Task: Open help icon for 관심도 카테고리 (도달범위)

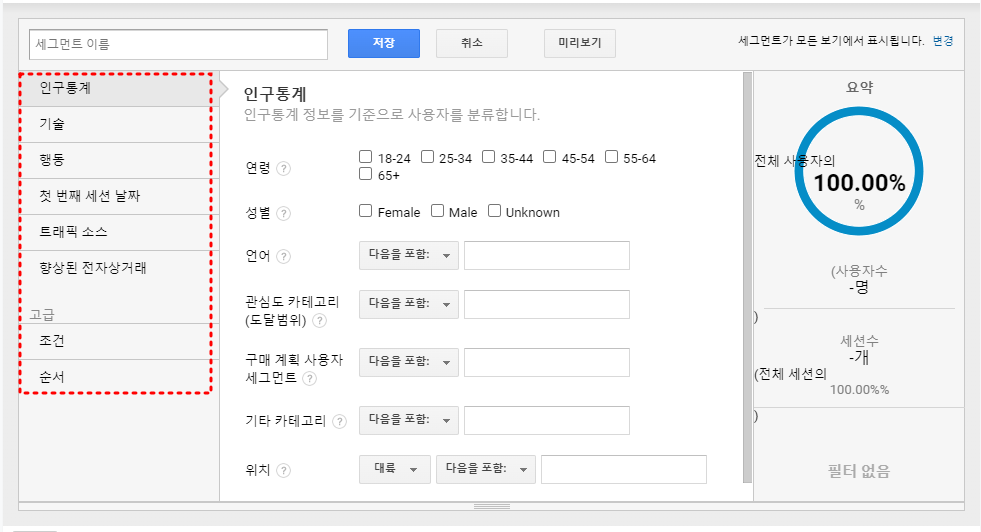Action: tap(319, 320)
